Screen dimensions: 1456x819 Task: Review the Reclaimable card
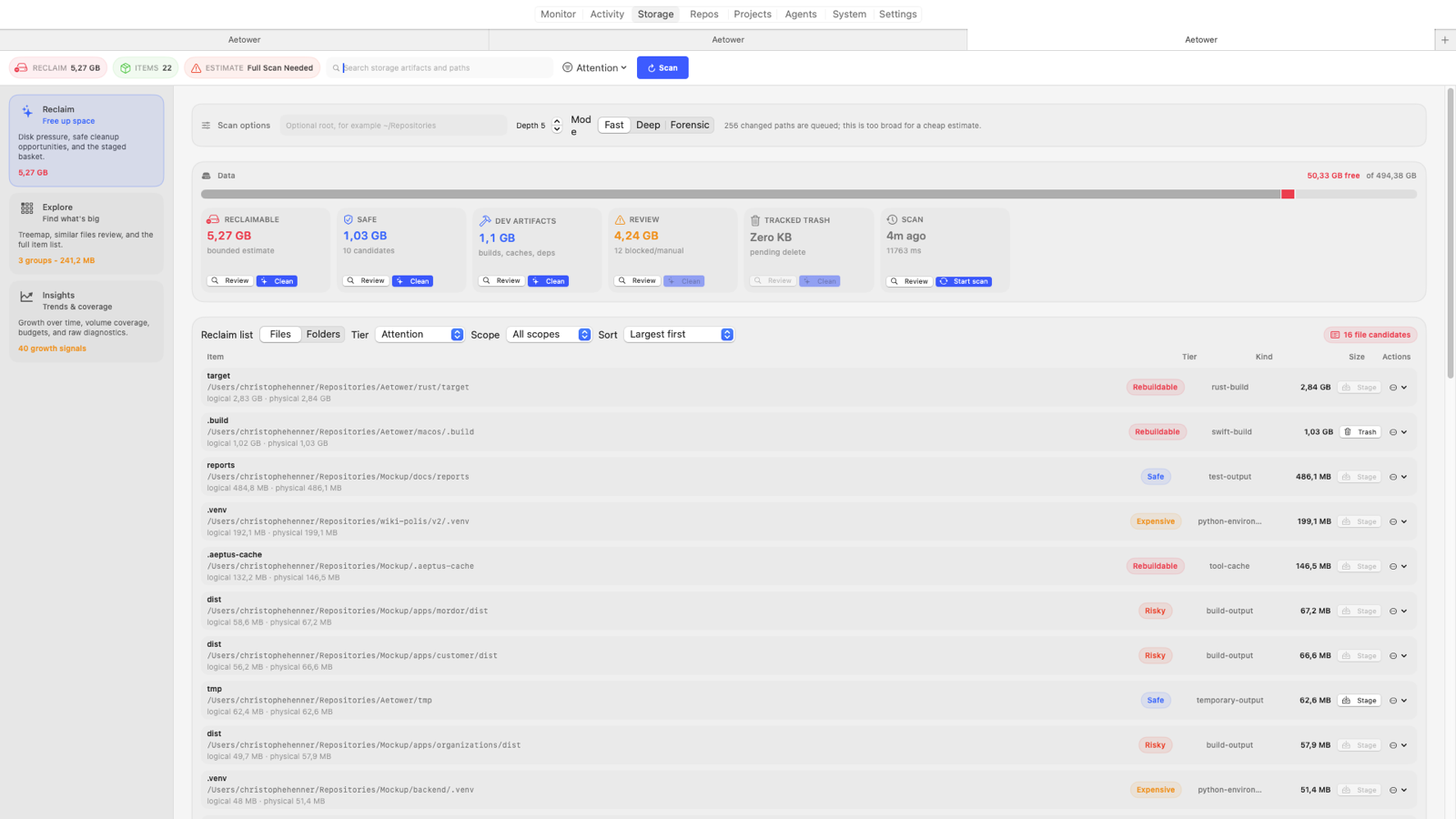230,281
